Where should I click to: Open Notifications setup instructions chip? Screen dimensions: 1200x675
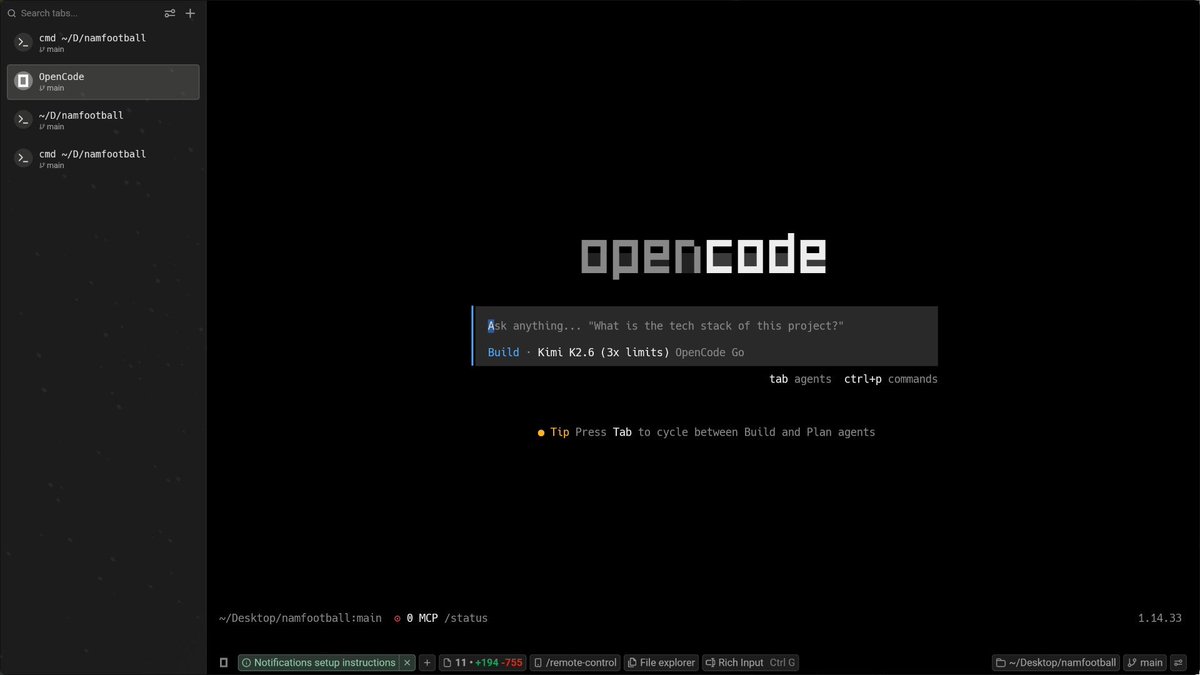[x=318, y=662]
